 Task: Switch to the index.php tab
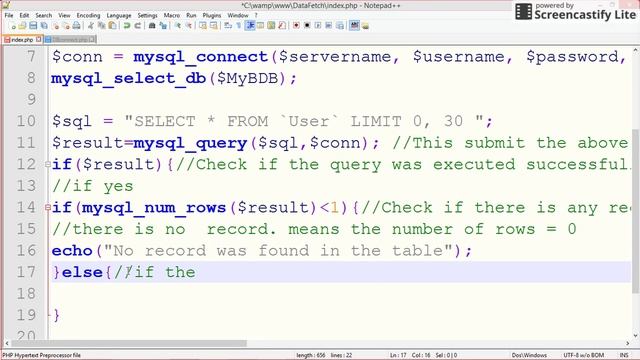pos(22,40)
